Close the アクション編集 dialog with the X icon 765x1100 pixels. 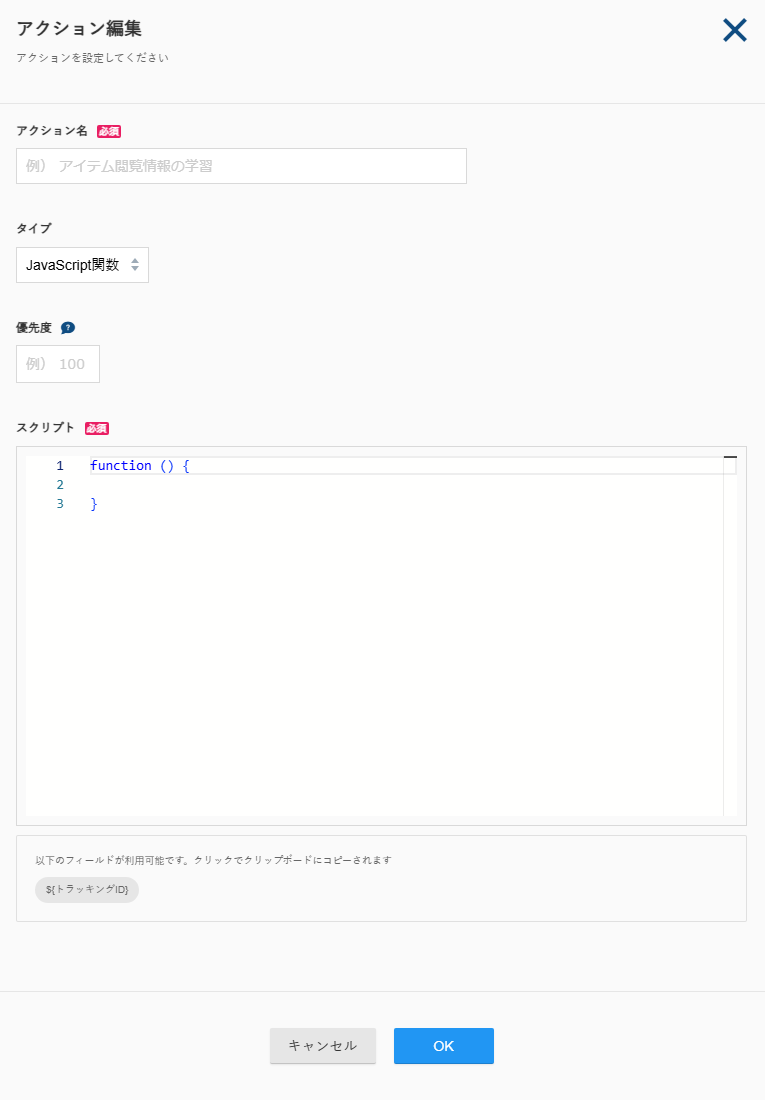click(734, 29)
